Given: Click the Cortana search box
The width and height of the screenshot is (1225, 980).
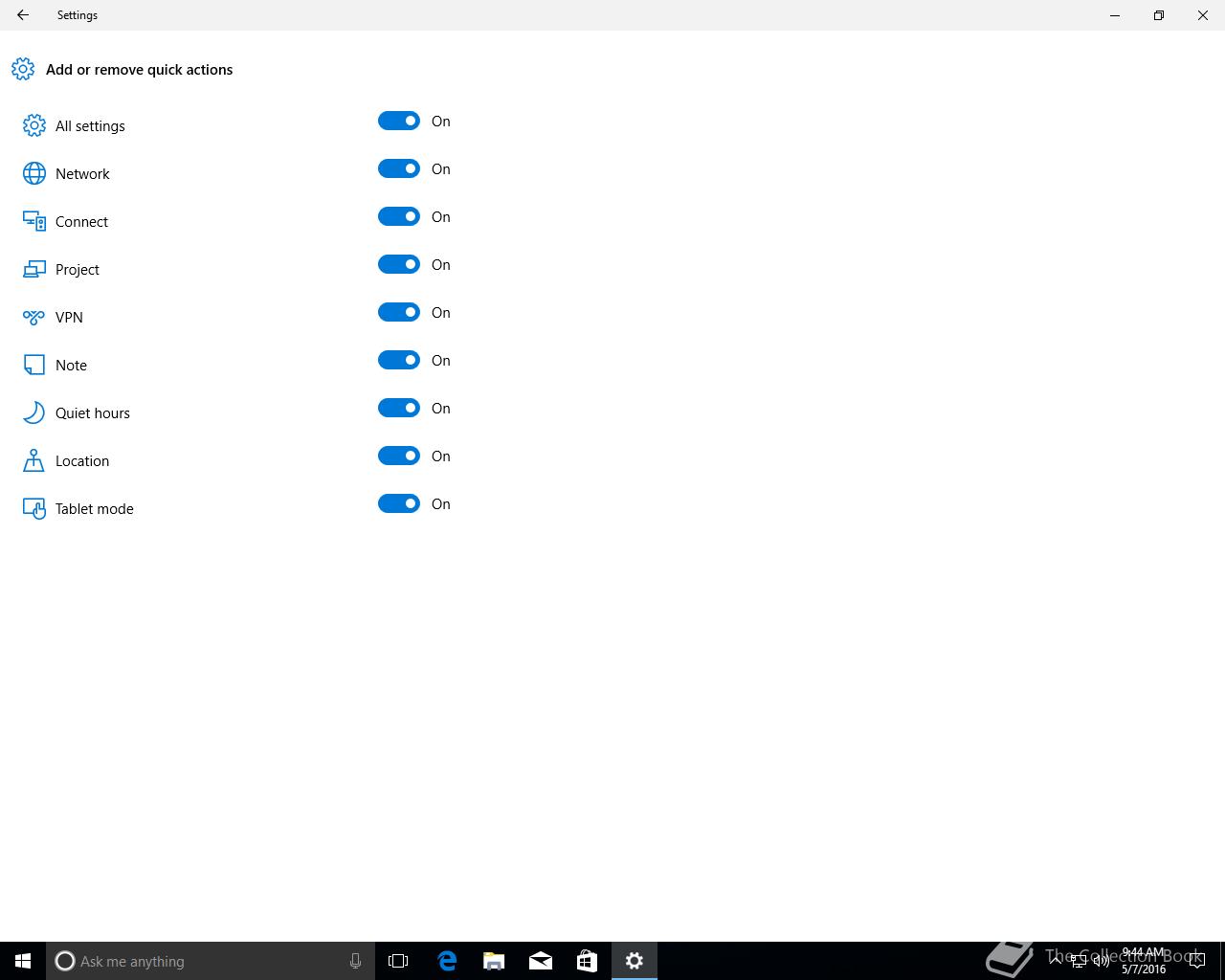Looking at the screenshot, I should pyautogui.click(x=211, y=961).
